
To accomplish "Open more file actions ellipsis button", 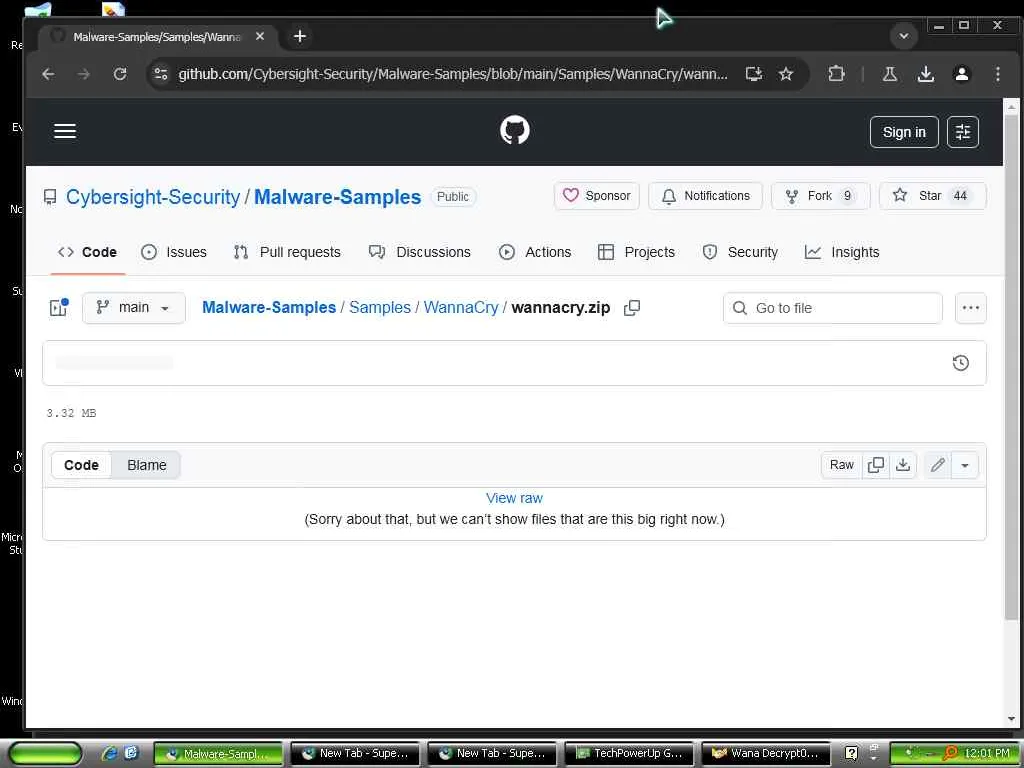I will 970,308.
